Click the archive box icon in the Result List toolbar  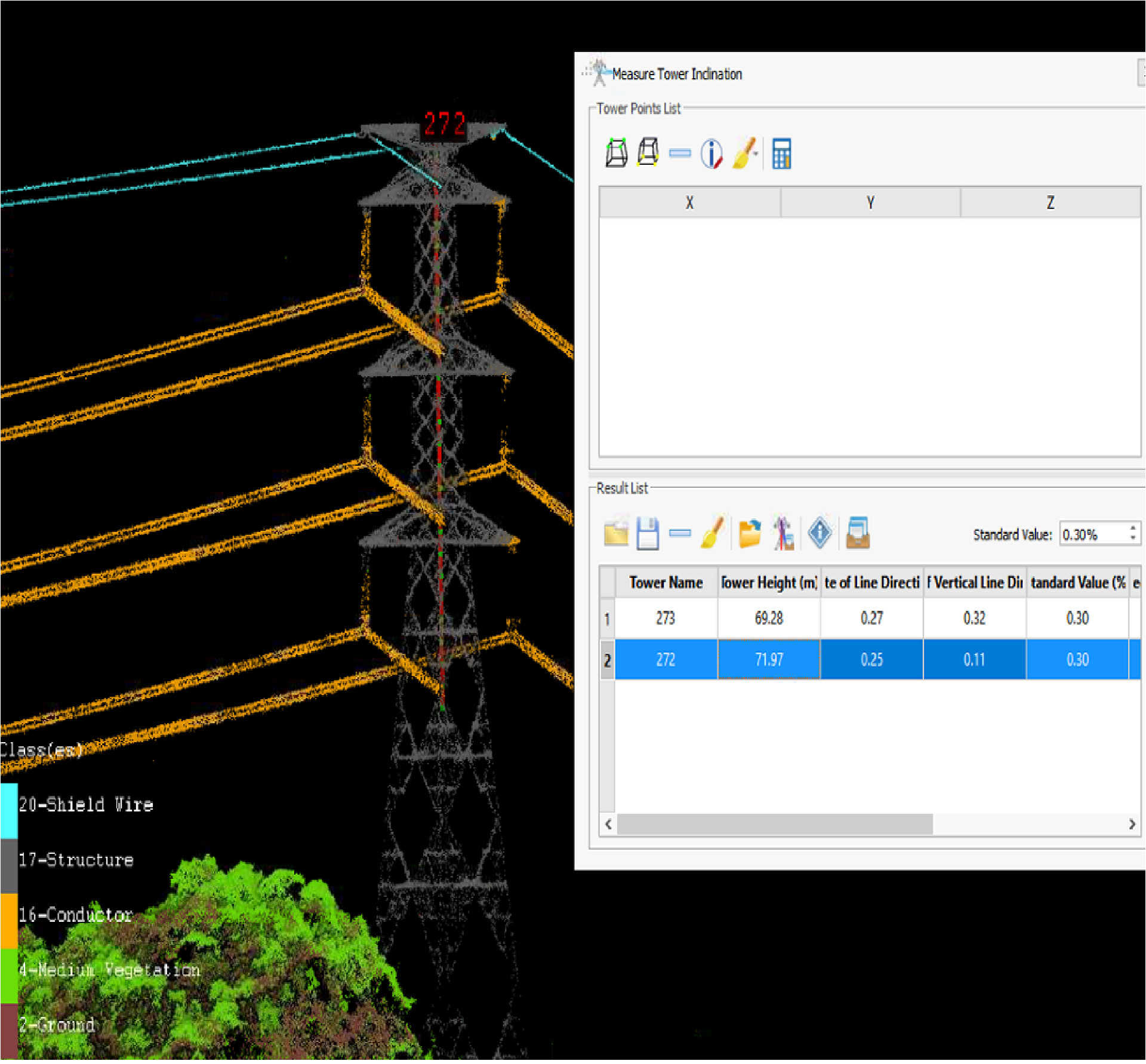pos(858,533)
